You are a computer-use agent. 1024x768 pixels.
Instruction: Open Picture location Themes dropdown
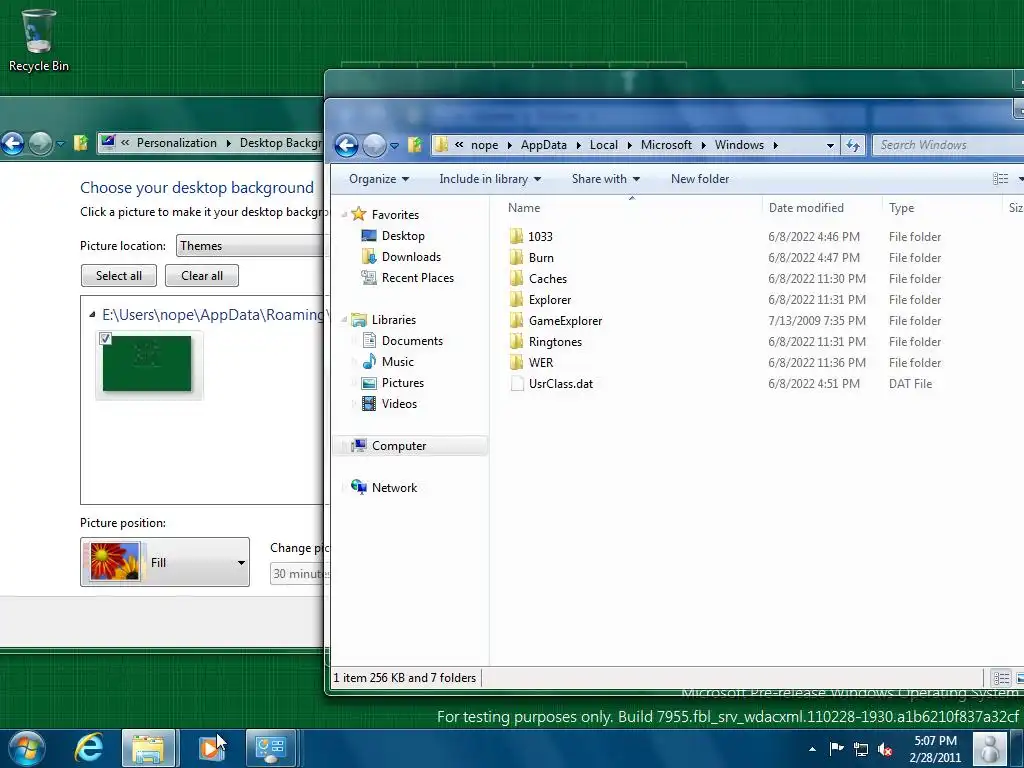[251, 246]
